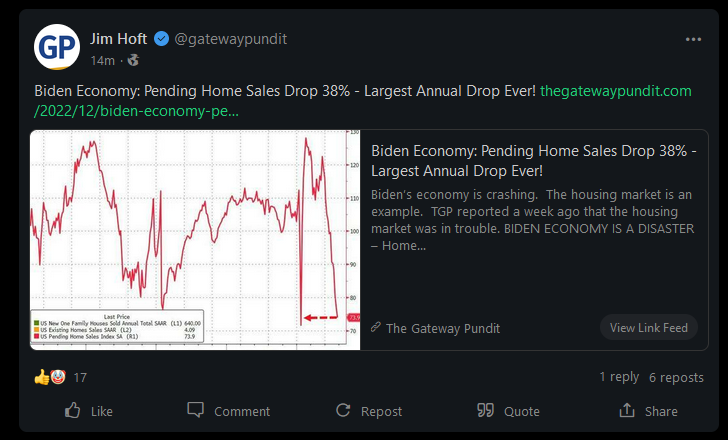Open the three-dot post options menu
This screenshot has width=728, height=440.
(x=693, y=39)
